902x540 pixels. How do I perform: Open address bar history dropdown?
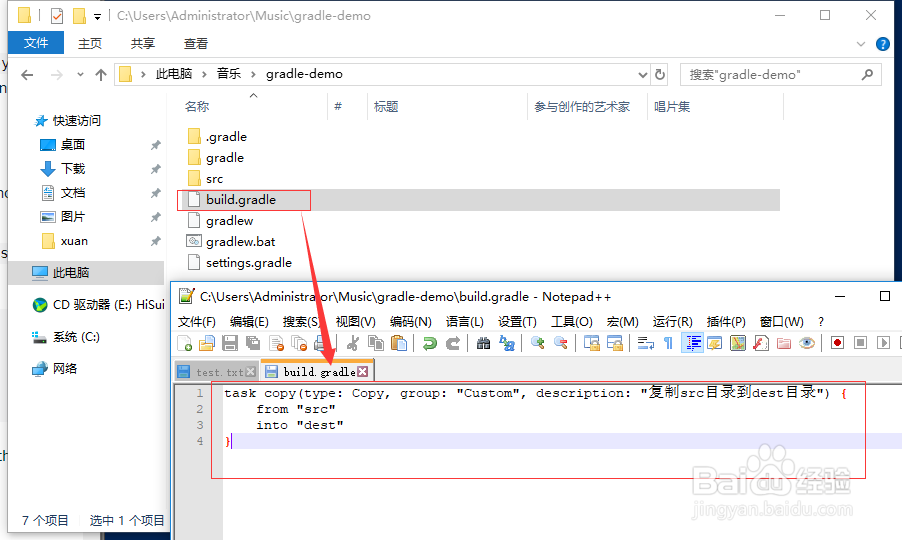pos(643,74)
